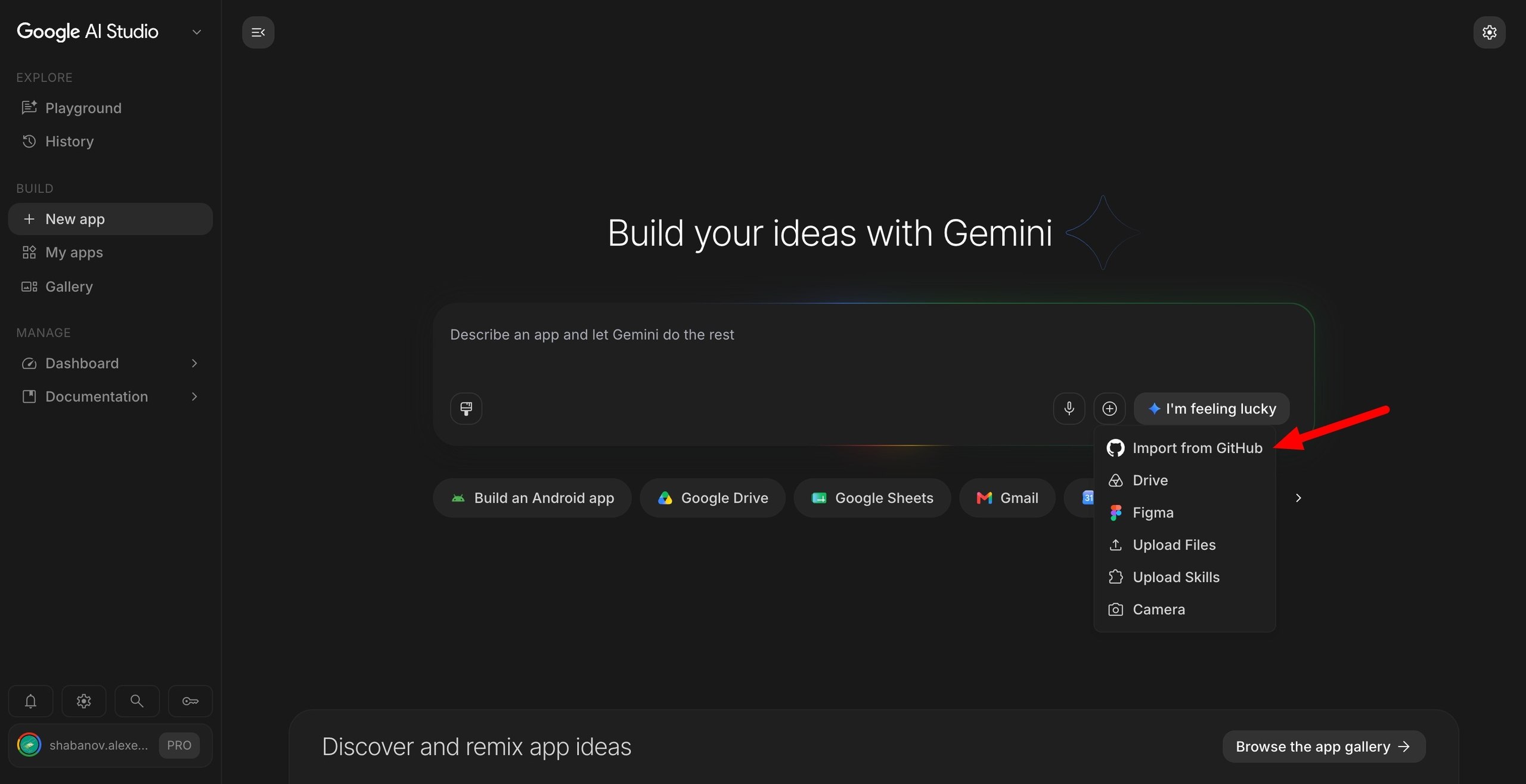
Task: Click the I'm feeling lucky button
Action: [x=1211, y=409]
